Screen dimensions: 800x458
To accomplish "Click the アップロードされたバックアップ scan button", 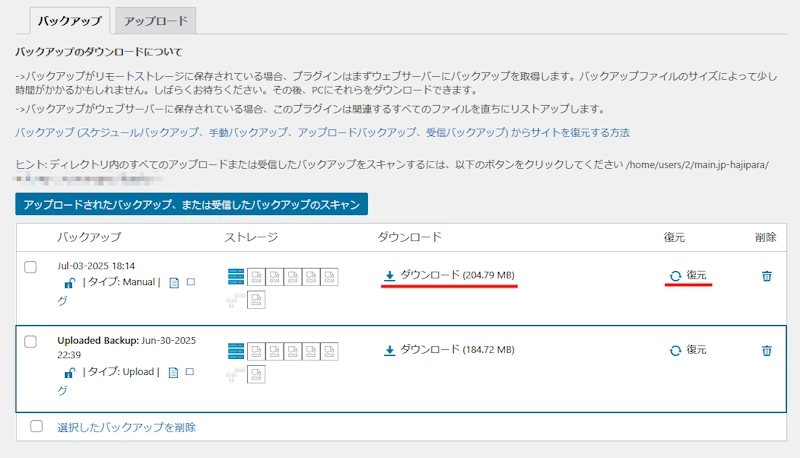I will [192, 204].
